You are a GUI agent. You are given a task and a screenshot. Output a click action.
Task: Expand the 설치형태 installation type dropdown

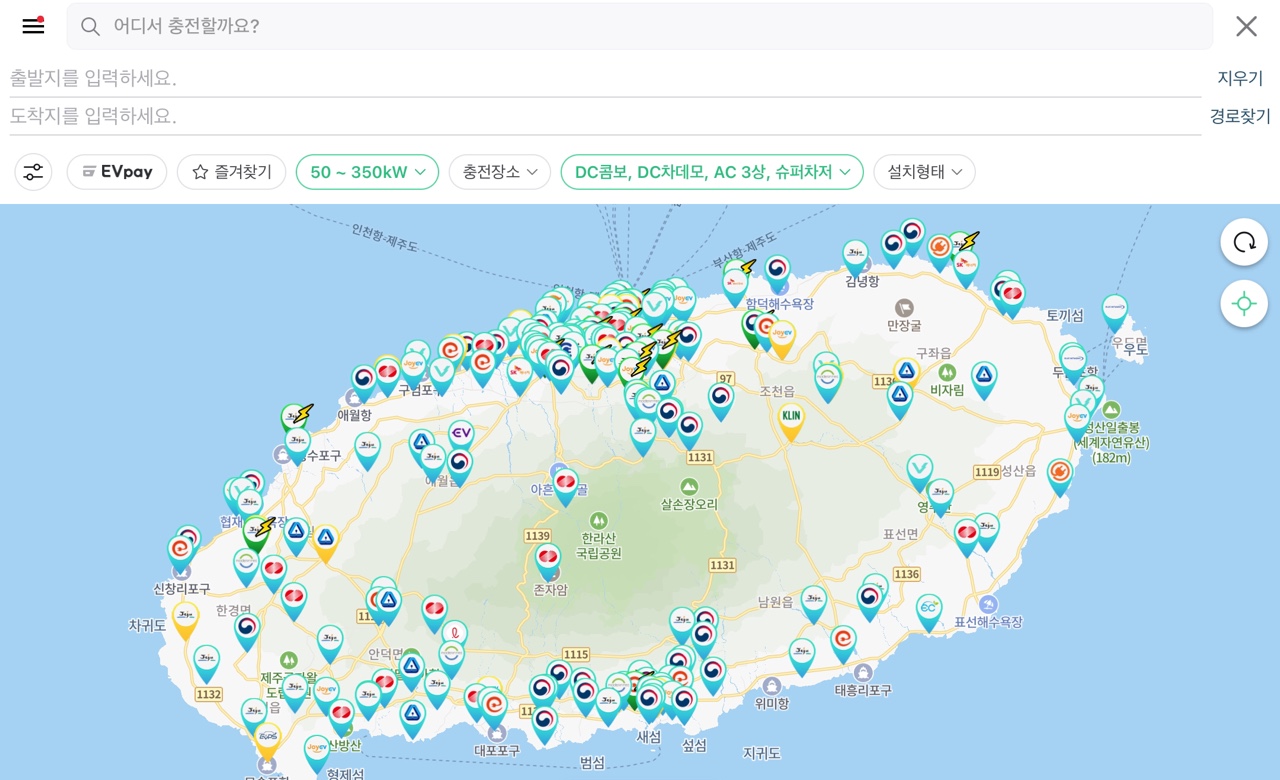coord(924,172)
